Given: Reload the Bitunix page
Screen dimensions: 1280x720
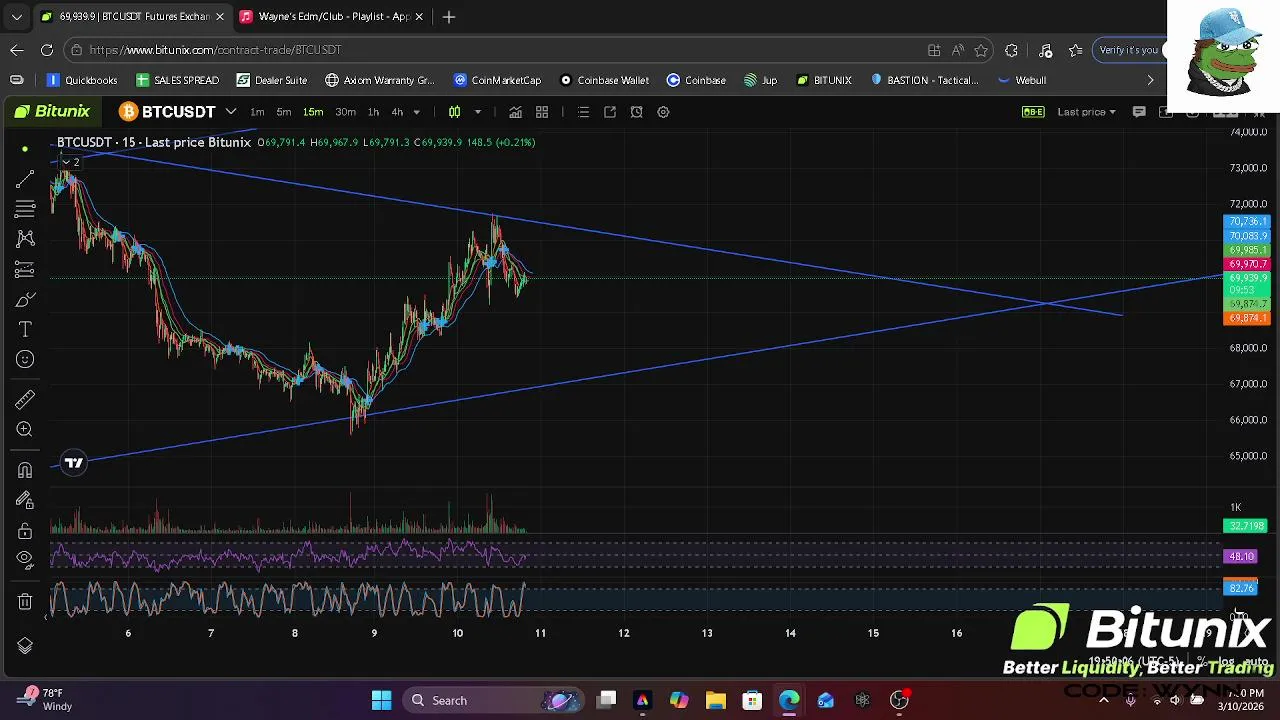Looking at the screenshot, I should point(47,50).
